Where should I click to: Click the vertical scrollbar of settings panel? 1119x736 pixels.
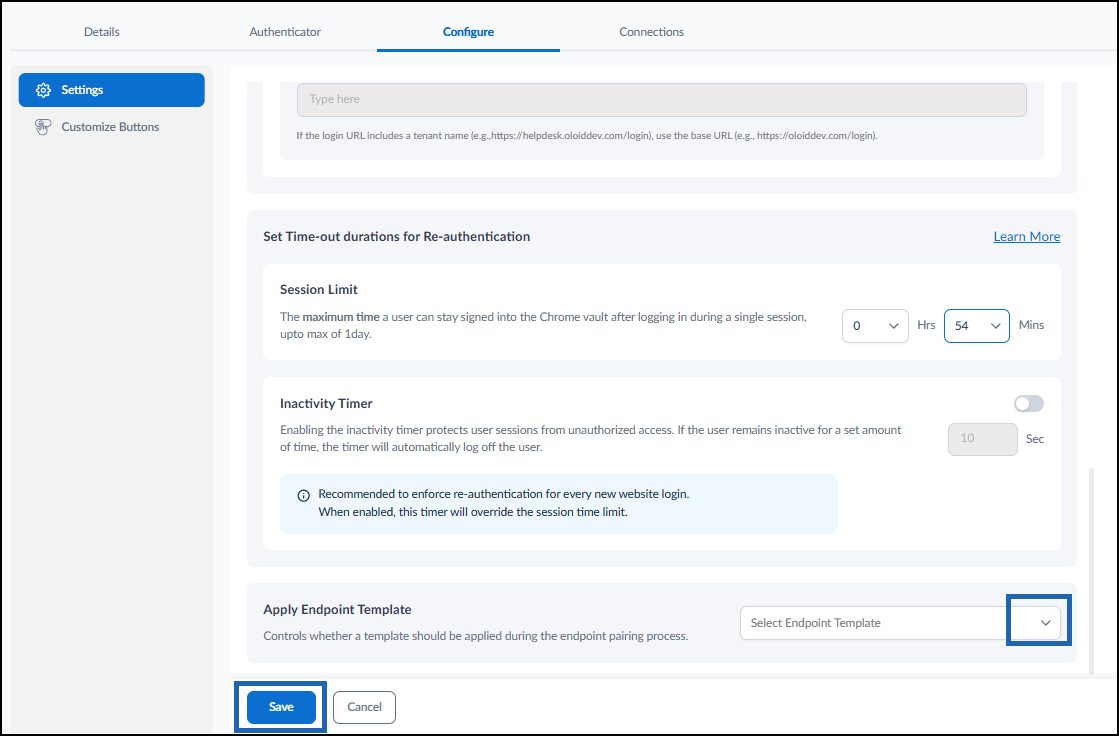coord(1090,571)
